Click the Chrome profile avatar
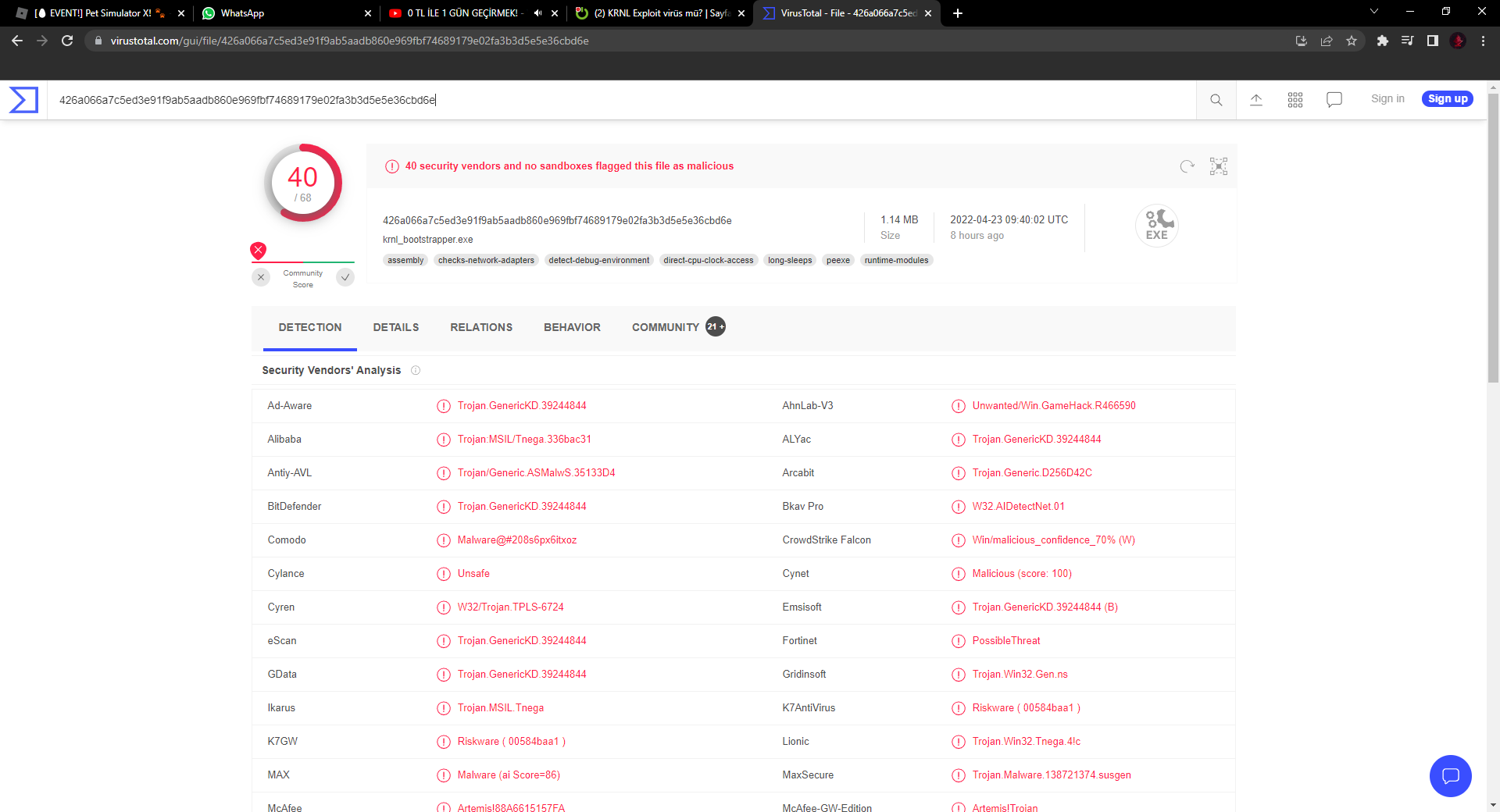Screen dimensions: 1500x812 (x=1458, y=41)
